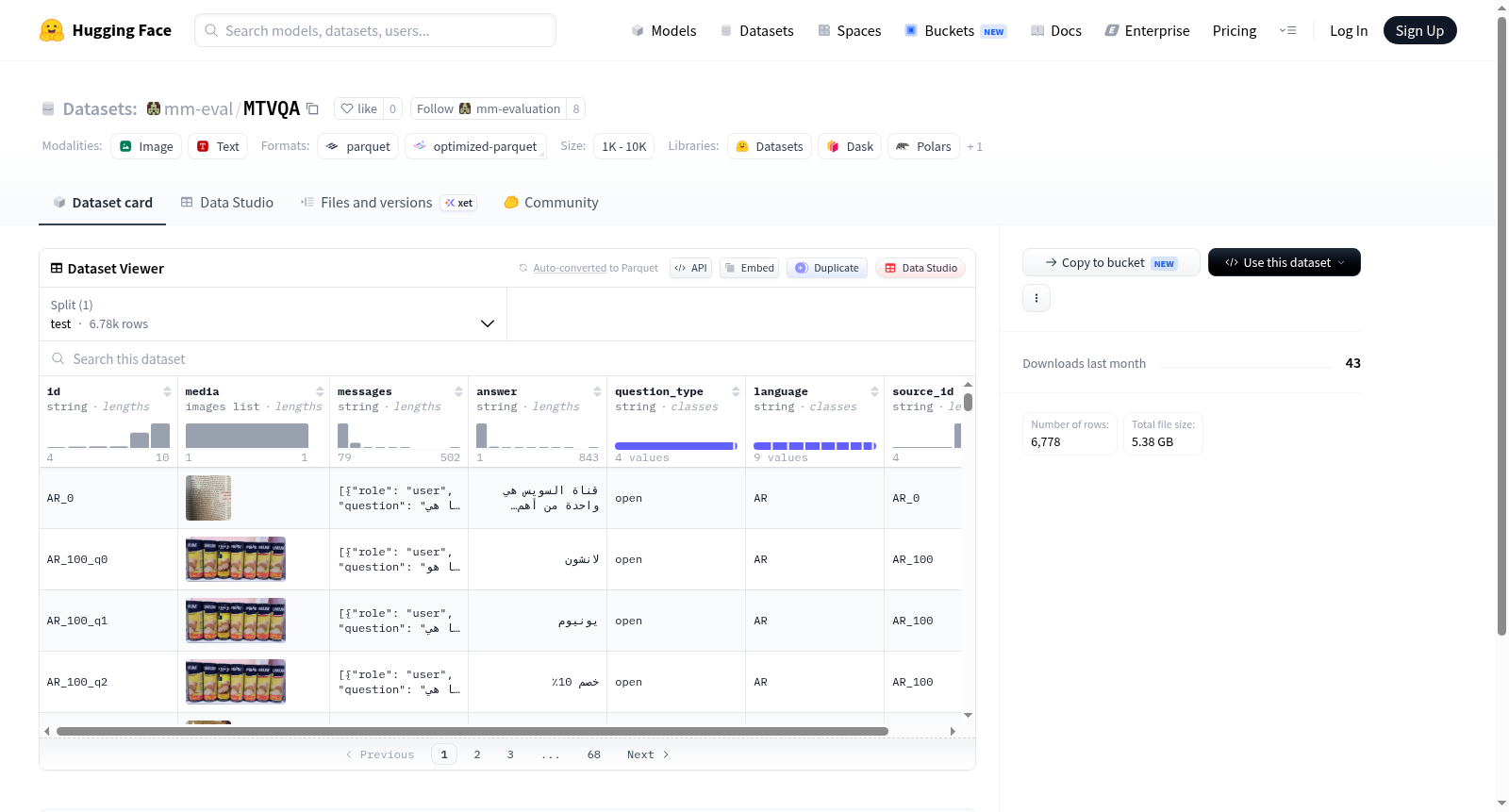Open the Community tab
The width and height of the screenshot is (1509, 812).
tap(552, 203)
